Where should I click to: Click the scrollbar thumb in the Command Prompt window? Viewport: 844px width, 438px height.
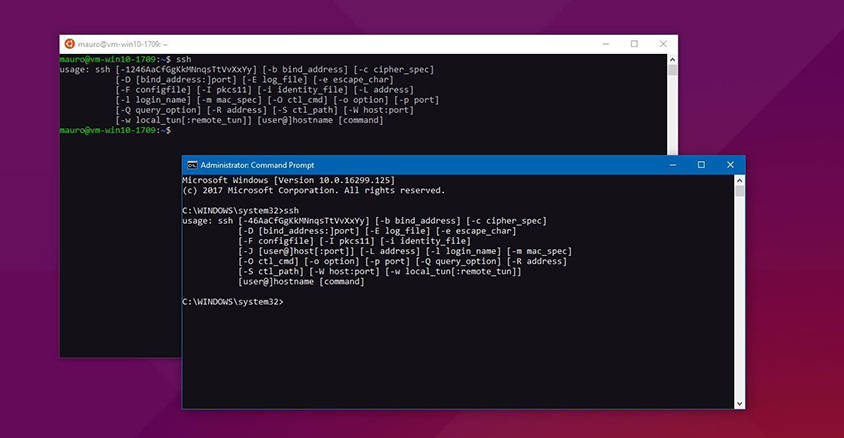(x=740, y=191)
